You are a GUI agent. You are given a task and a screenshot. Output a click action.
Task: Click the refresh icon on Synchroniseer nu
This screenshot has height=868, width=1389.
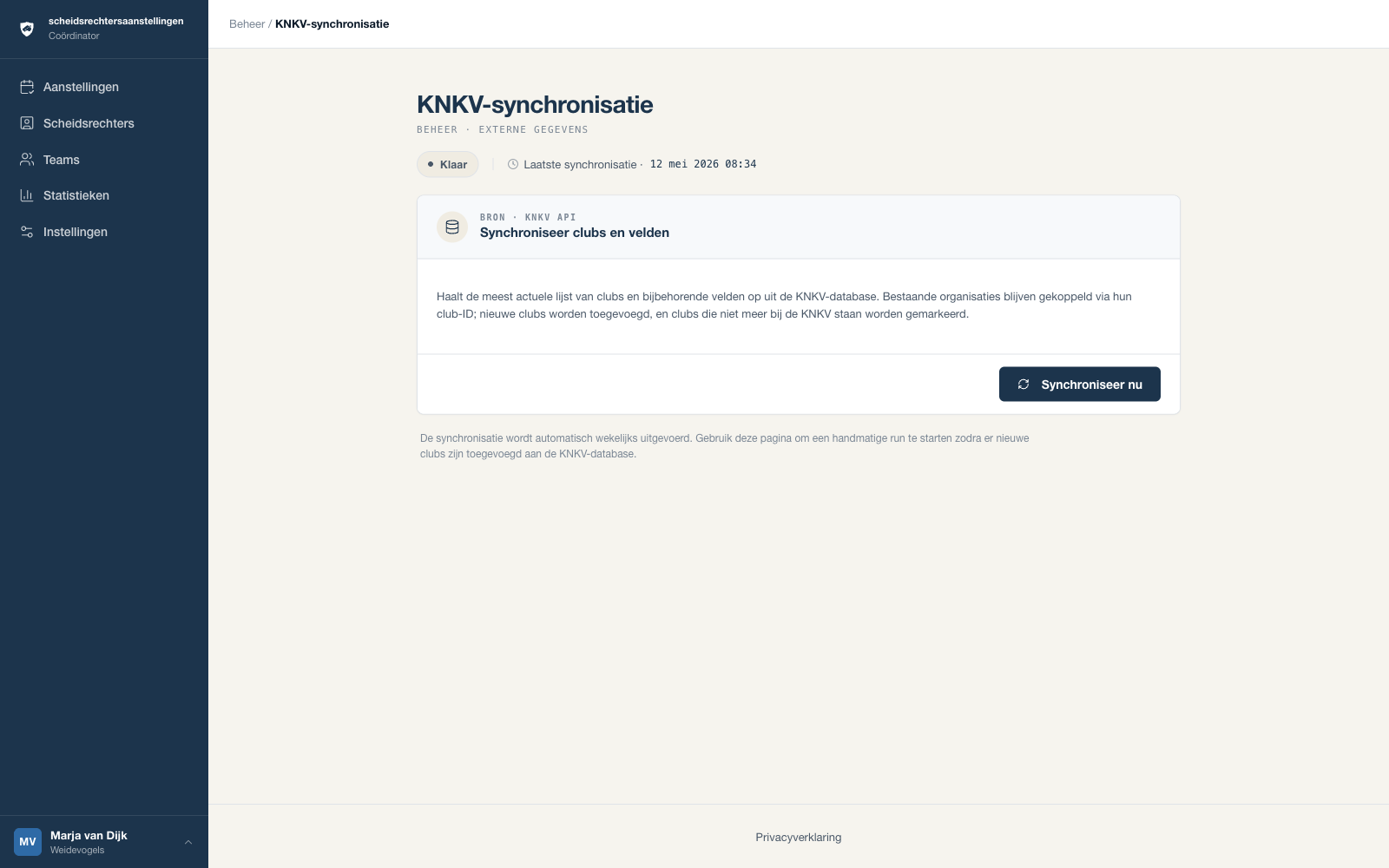tap(1024, 385)
